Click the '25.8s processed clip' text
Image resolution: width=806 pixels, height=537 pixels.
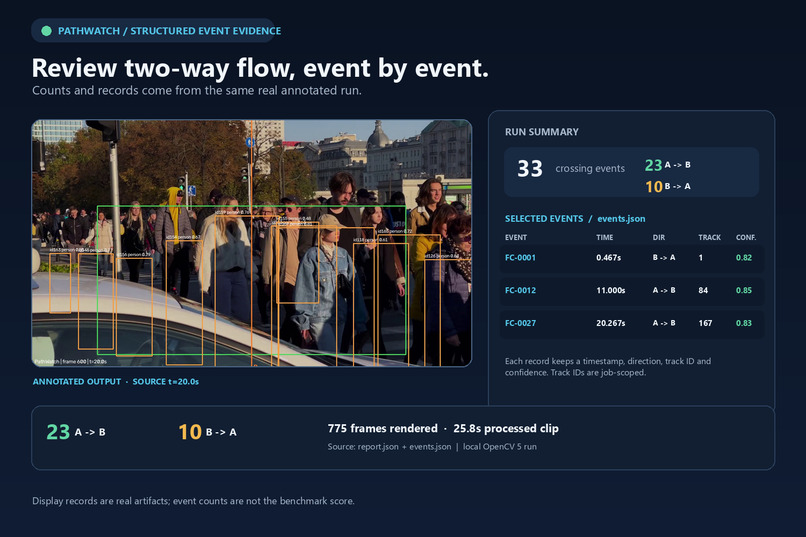(506, 429)
